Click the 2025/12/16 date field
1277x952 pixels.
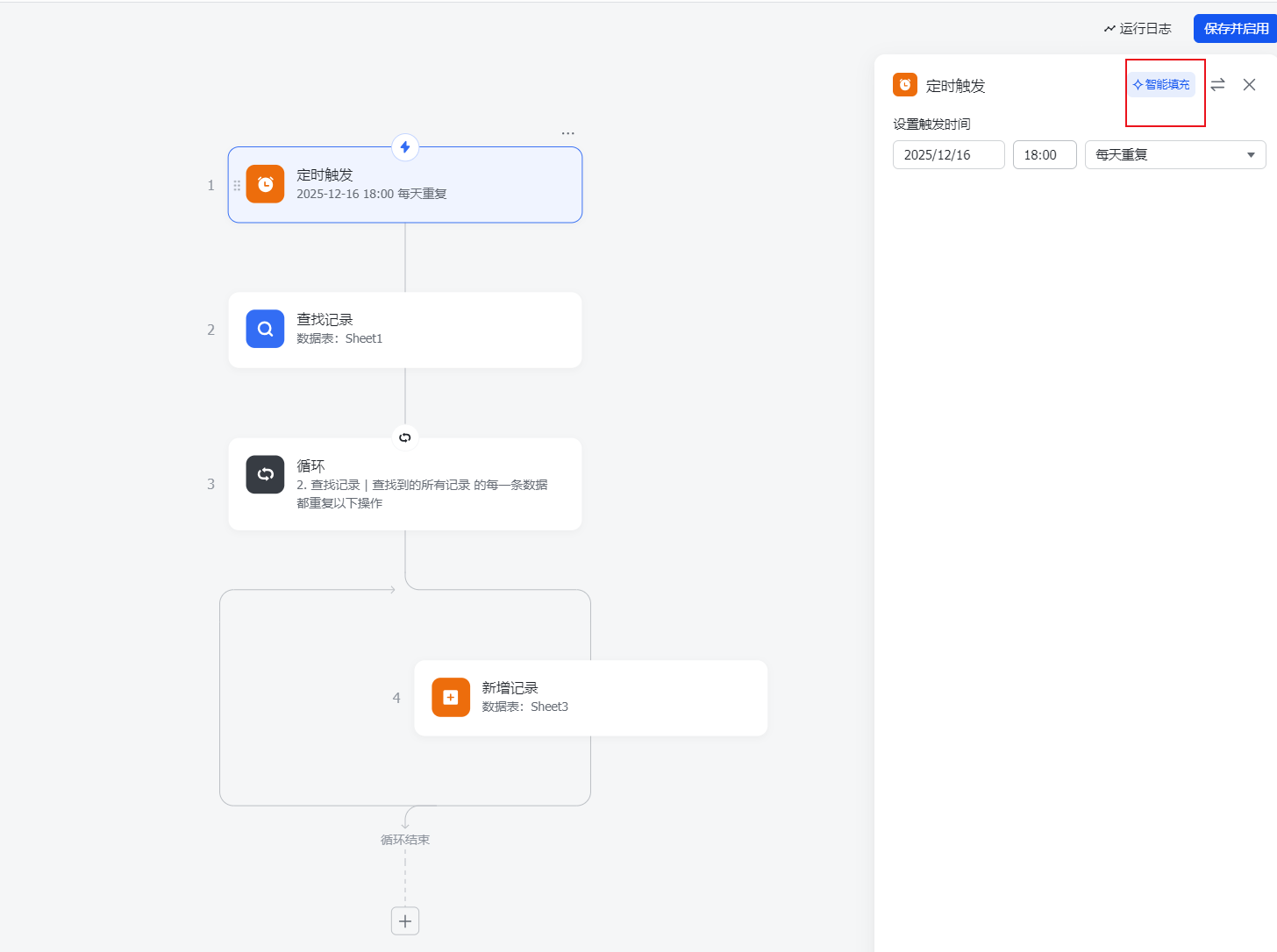pos(948,155)
